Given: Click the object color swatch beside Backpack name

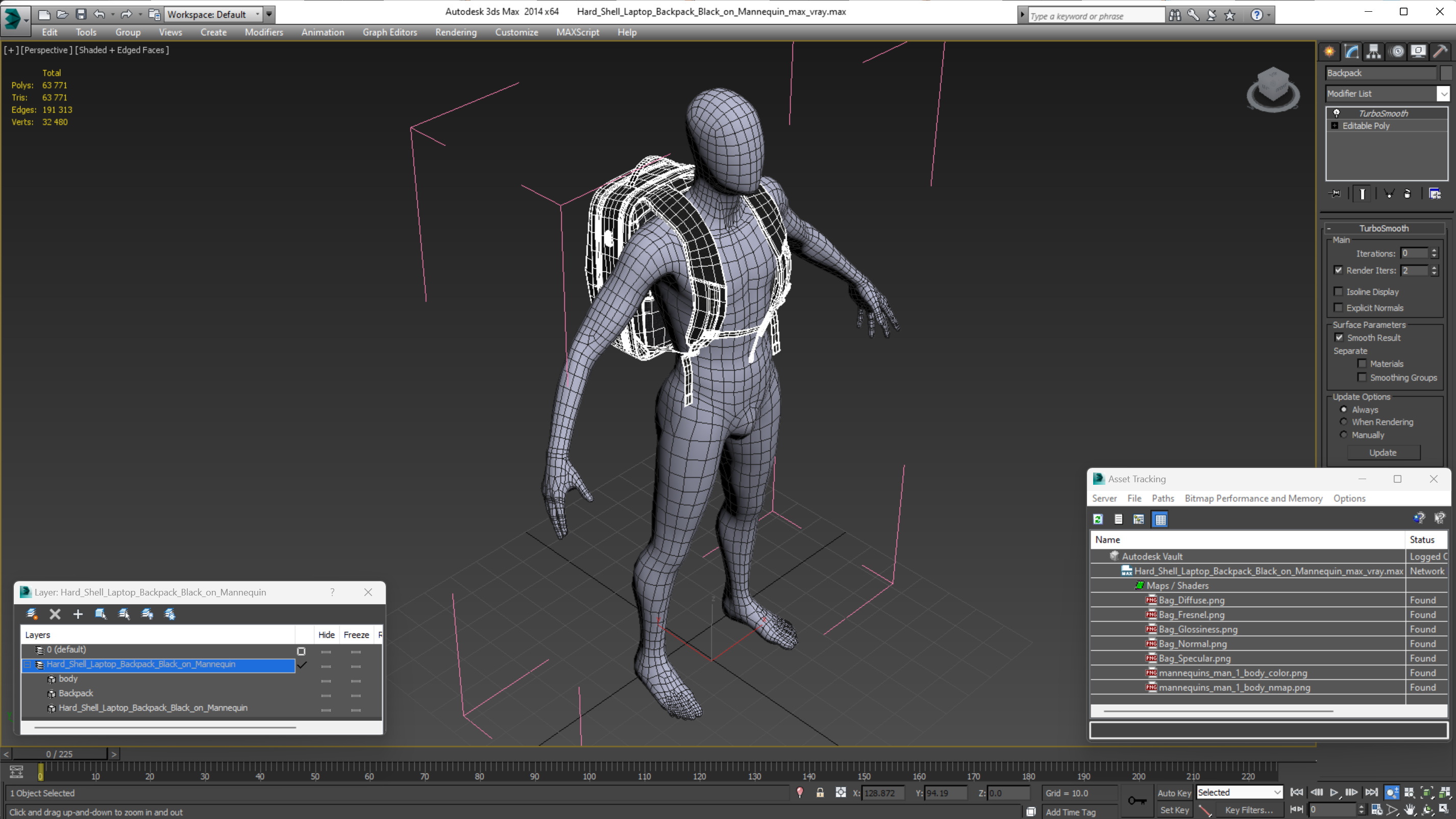Looking at the screenshot, I should [x=1445, y=73].
